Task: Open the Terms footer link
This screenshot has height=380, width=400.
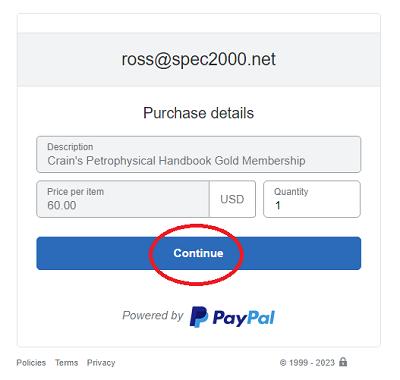Action: 67,363
